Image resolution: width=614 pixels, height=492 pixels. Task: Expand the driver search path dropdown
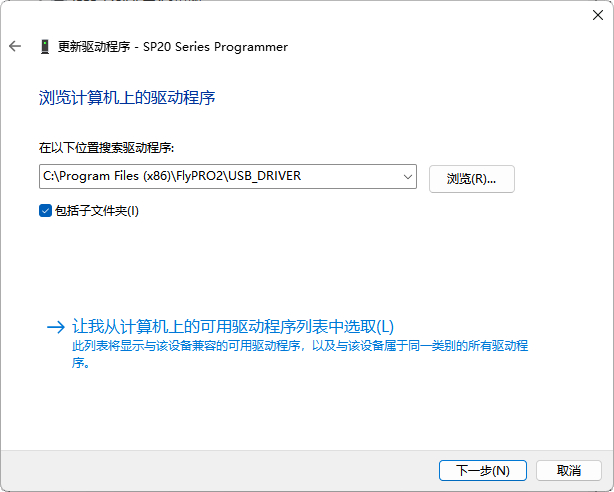(x=407, y=177)
